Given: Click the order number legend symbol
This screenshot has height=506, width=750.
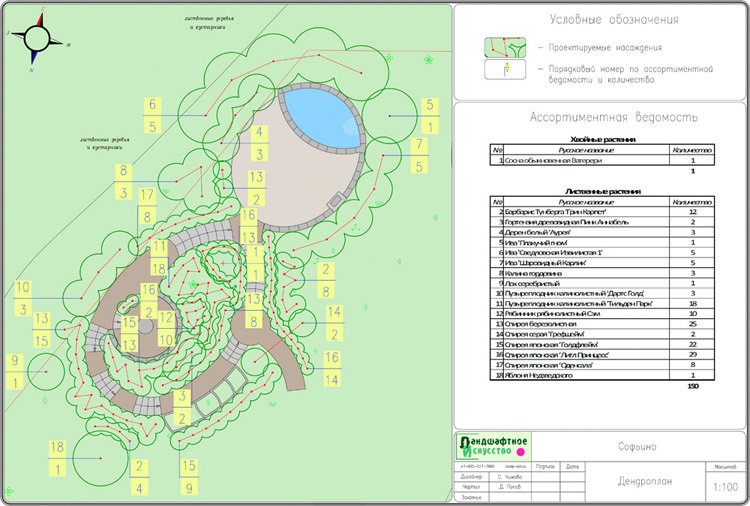Looking at the screenshot, I should click(x=505, y=70).
